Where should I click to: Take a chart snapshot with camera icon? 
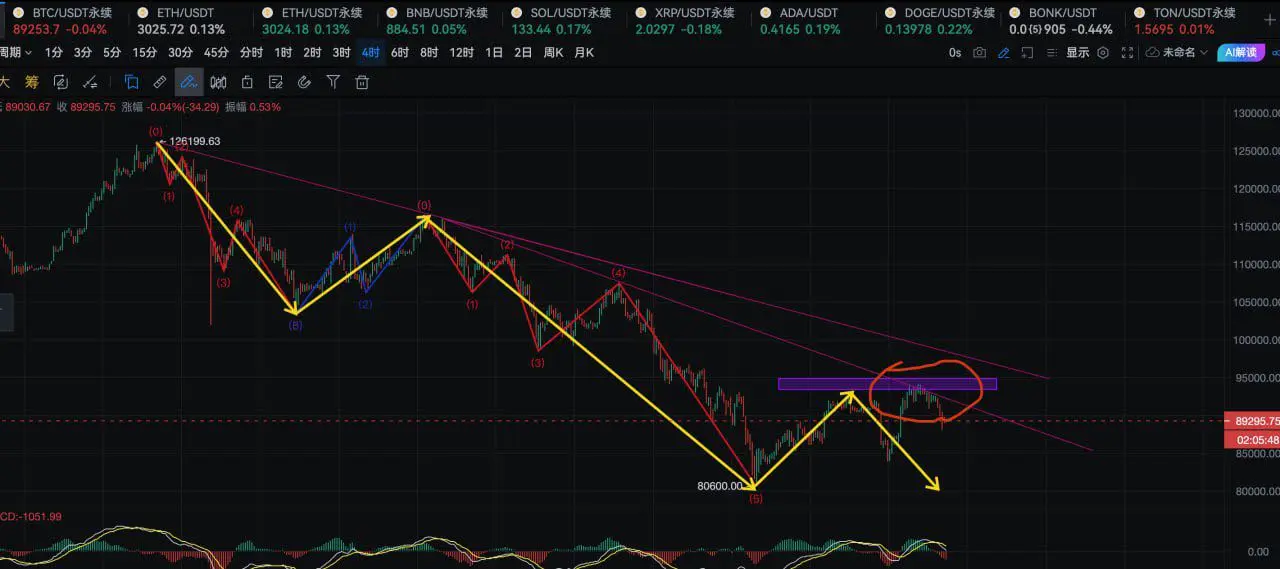point(980,53)
